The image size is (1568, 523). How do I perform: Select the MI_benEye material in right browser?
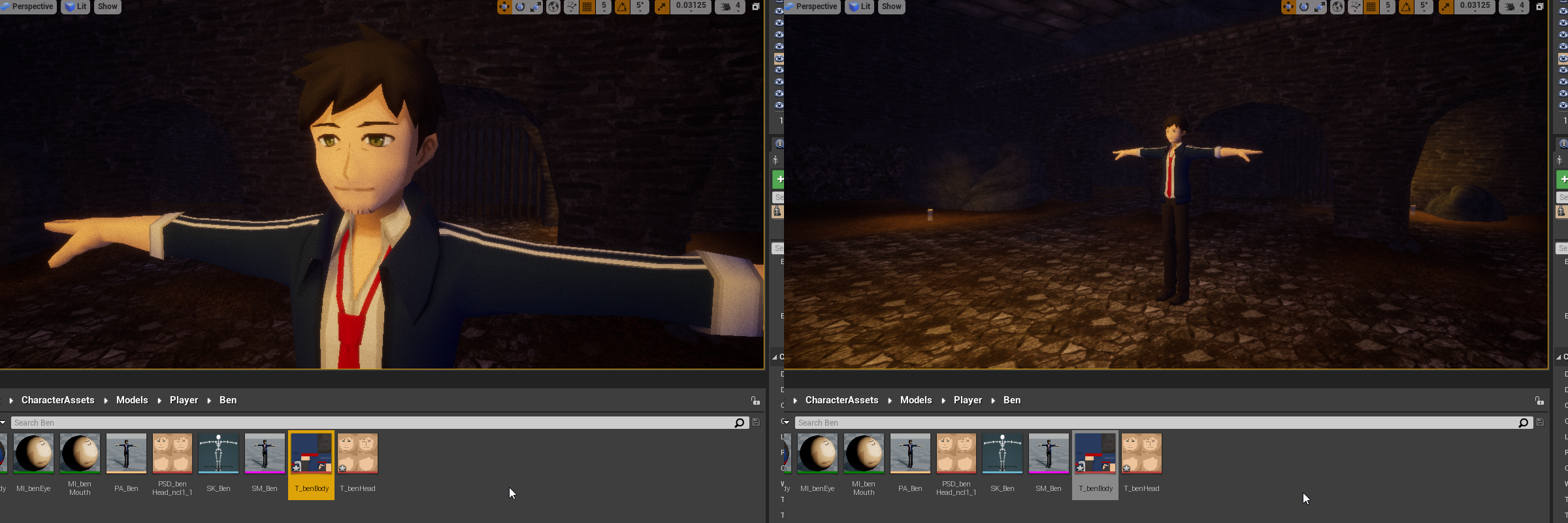817,464
